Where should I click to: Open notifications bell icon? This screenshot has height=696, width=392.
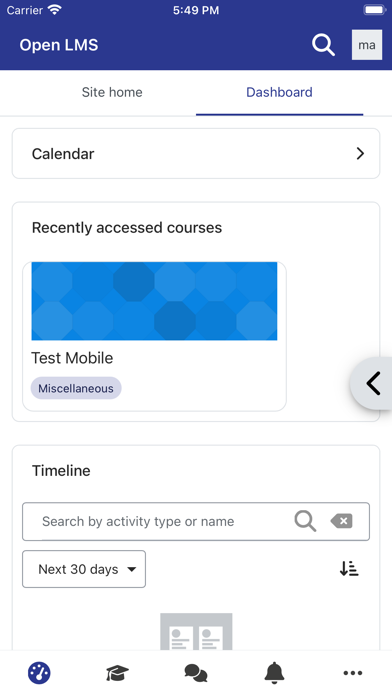pyautogui.click(x=274, y=673)
